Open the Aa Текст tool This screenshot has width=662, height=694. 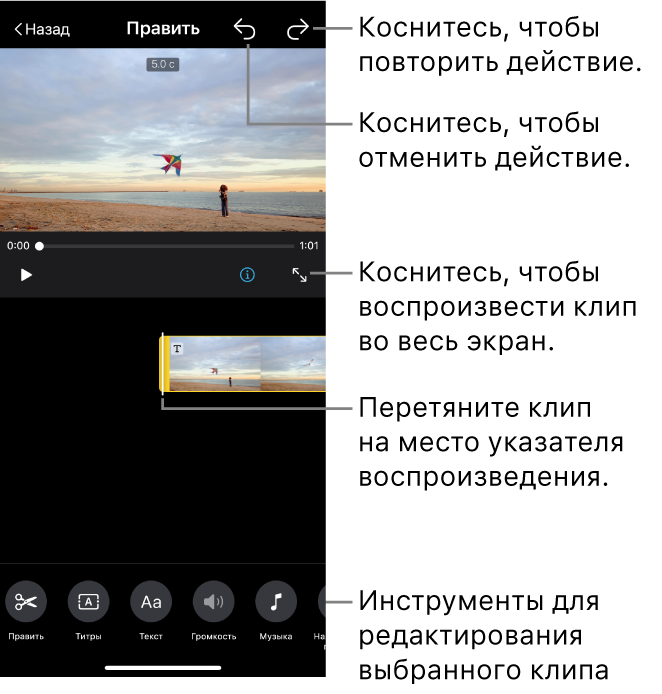[x=151, y=601]
